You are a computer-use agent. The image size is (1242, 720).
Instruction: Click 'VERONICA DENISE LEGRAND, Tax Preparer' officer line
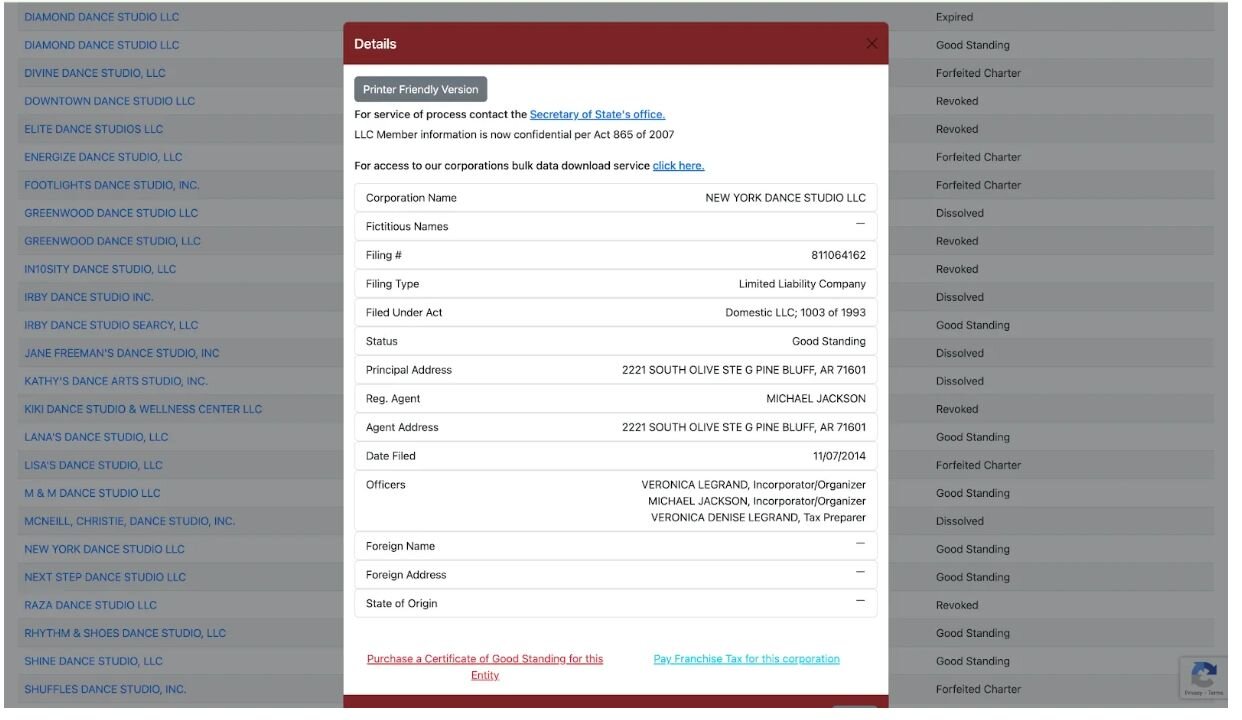[758, 517]
